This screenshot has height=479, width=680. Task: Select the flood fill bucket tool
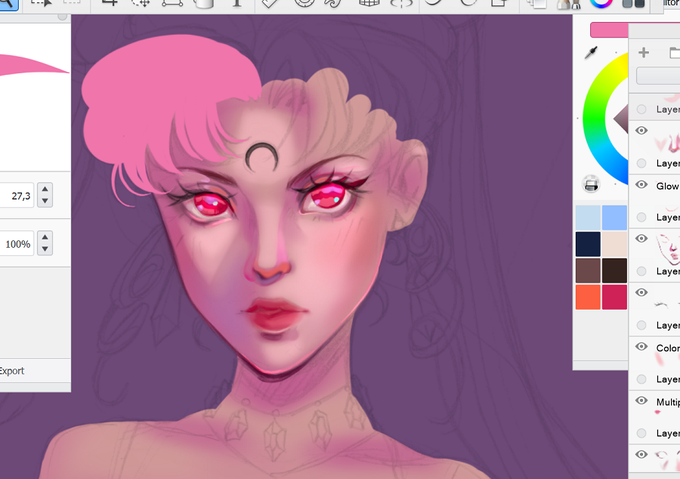tap(203, 4)
